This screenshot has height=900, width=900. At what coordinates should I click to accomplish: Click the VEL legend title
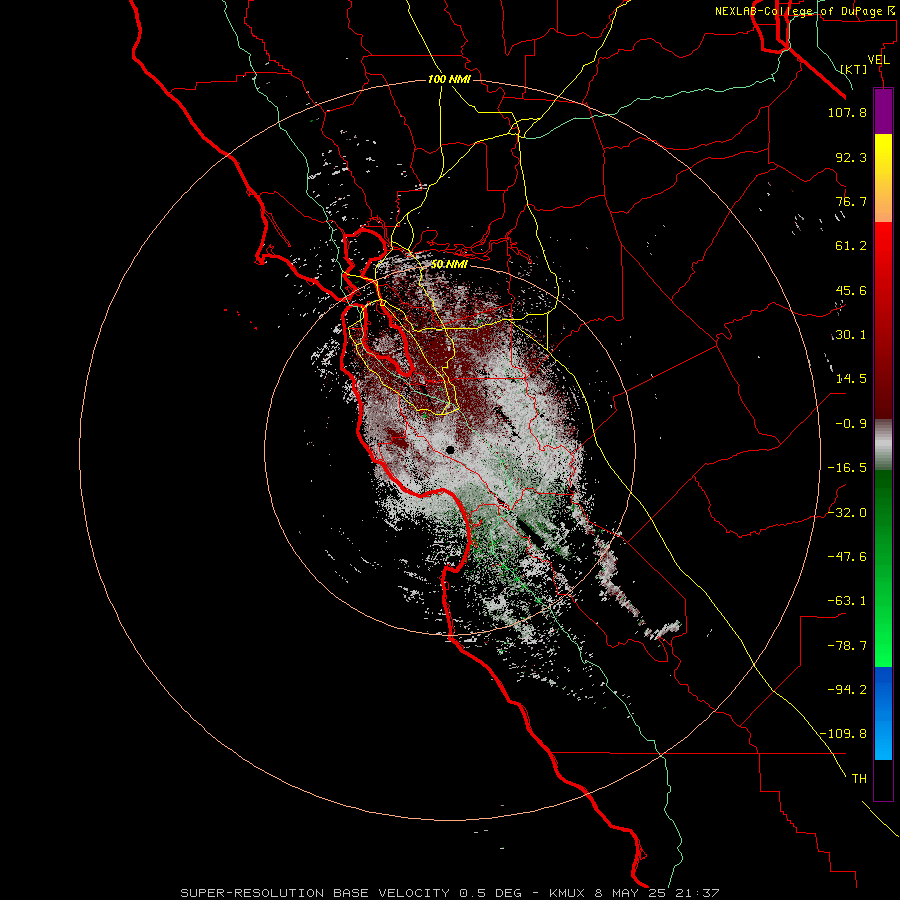(878, 60)
